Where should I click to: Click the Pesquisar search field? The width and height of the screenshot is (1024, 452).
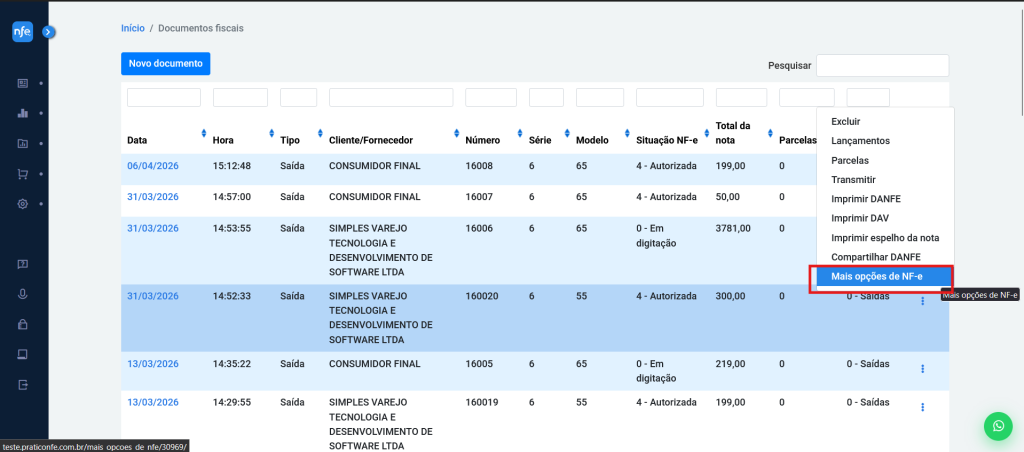882,66
